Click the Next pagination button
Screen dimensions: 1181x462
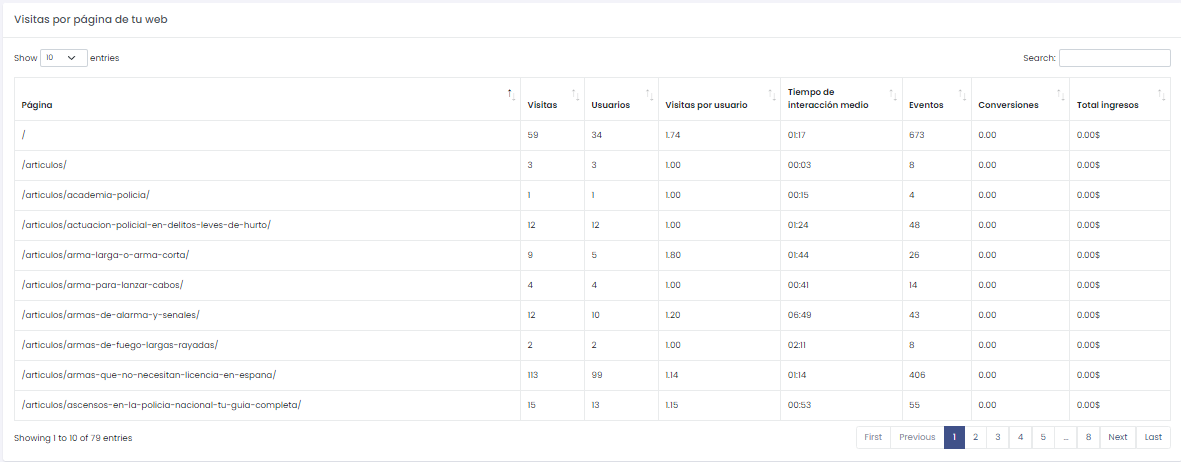(x=1117, y=437)
